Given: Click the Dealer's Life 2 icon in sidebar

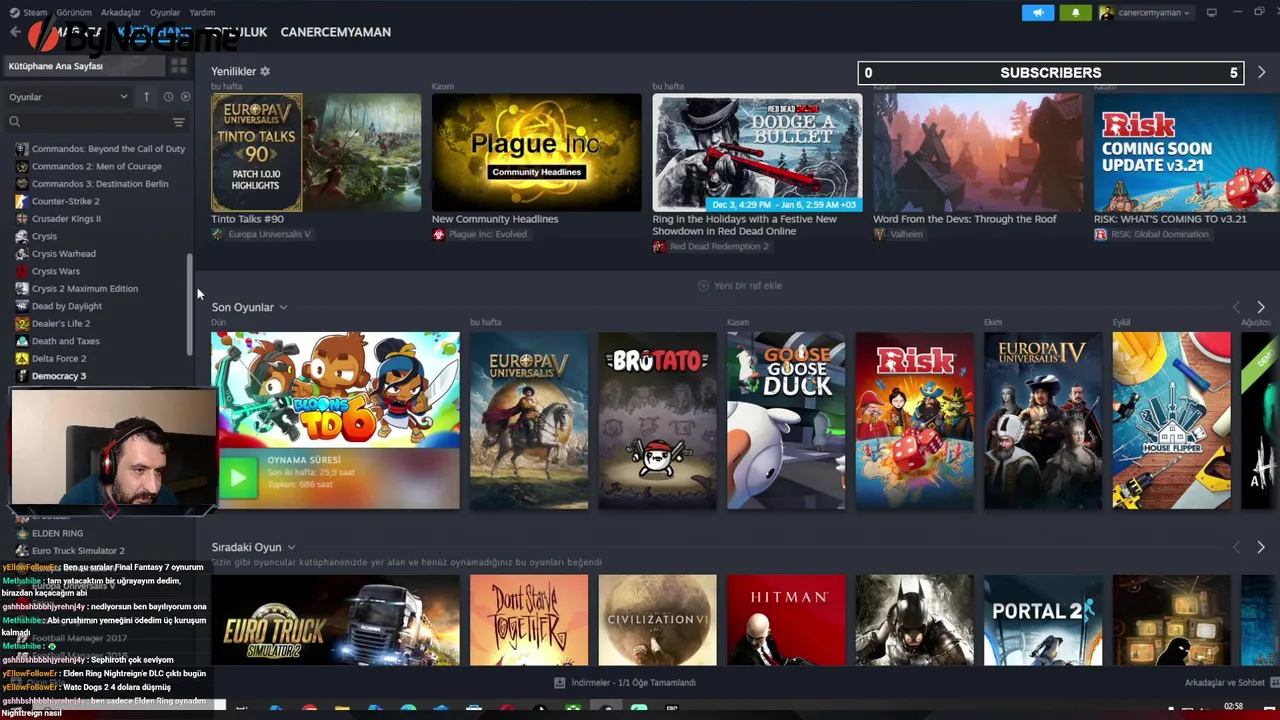Looking at the screenshot, I should click(22, 324).
